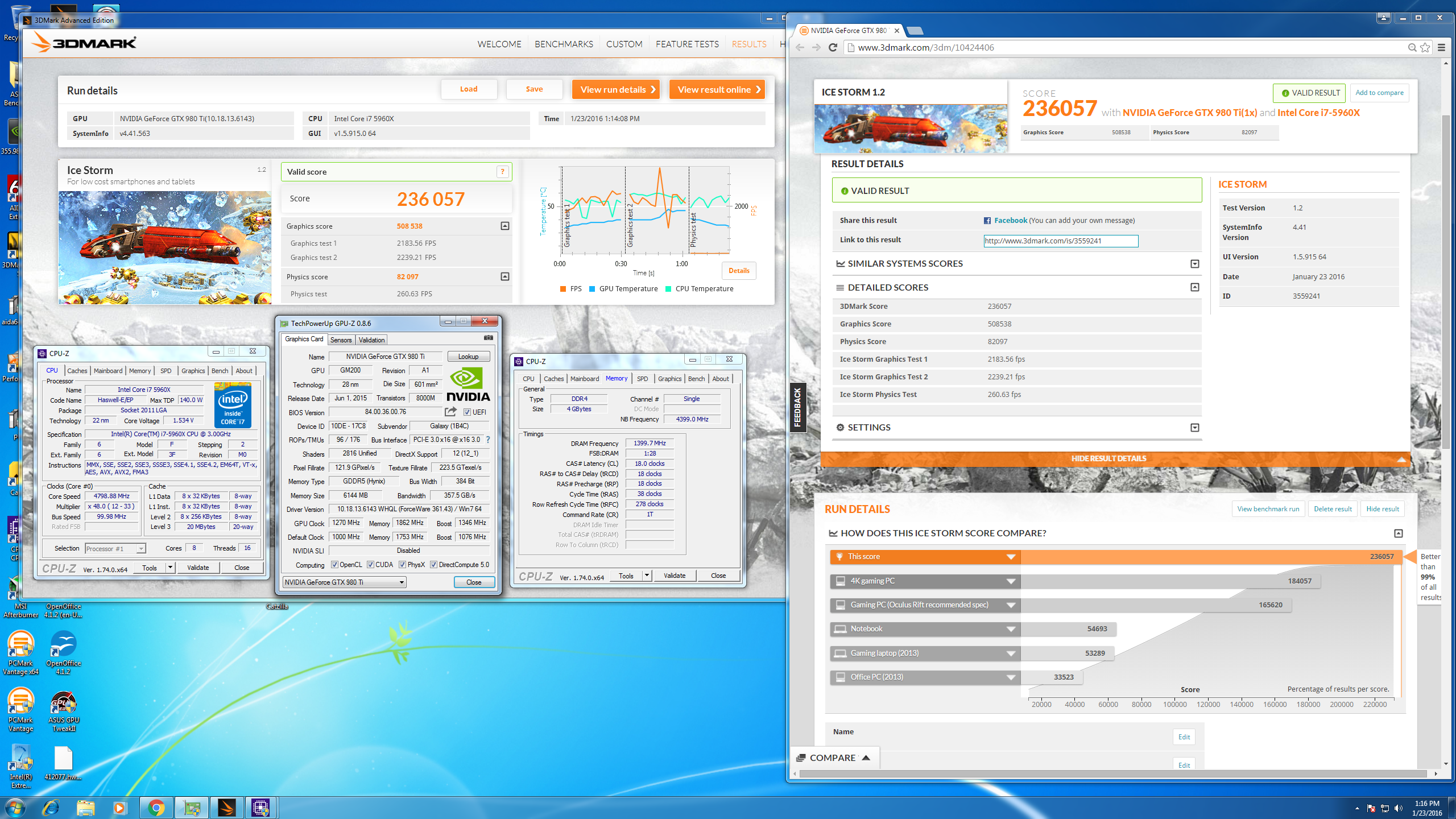The image size is (1456, 819).
Task: Open GPU selection dropdown in GPU-Z
Action: 344,582
